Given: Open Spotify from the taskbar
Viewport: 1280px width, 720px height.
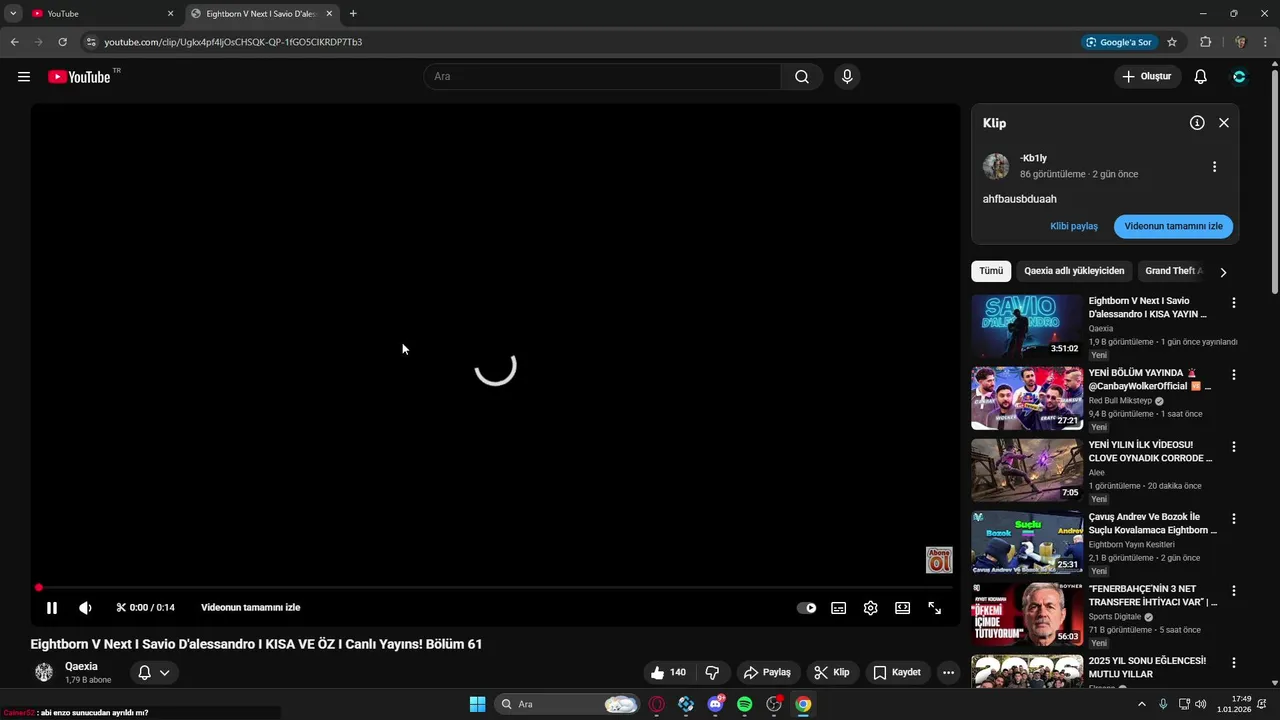Looking at the screenshot, I should (745, 704).
